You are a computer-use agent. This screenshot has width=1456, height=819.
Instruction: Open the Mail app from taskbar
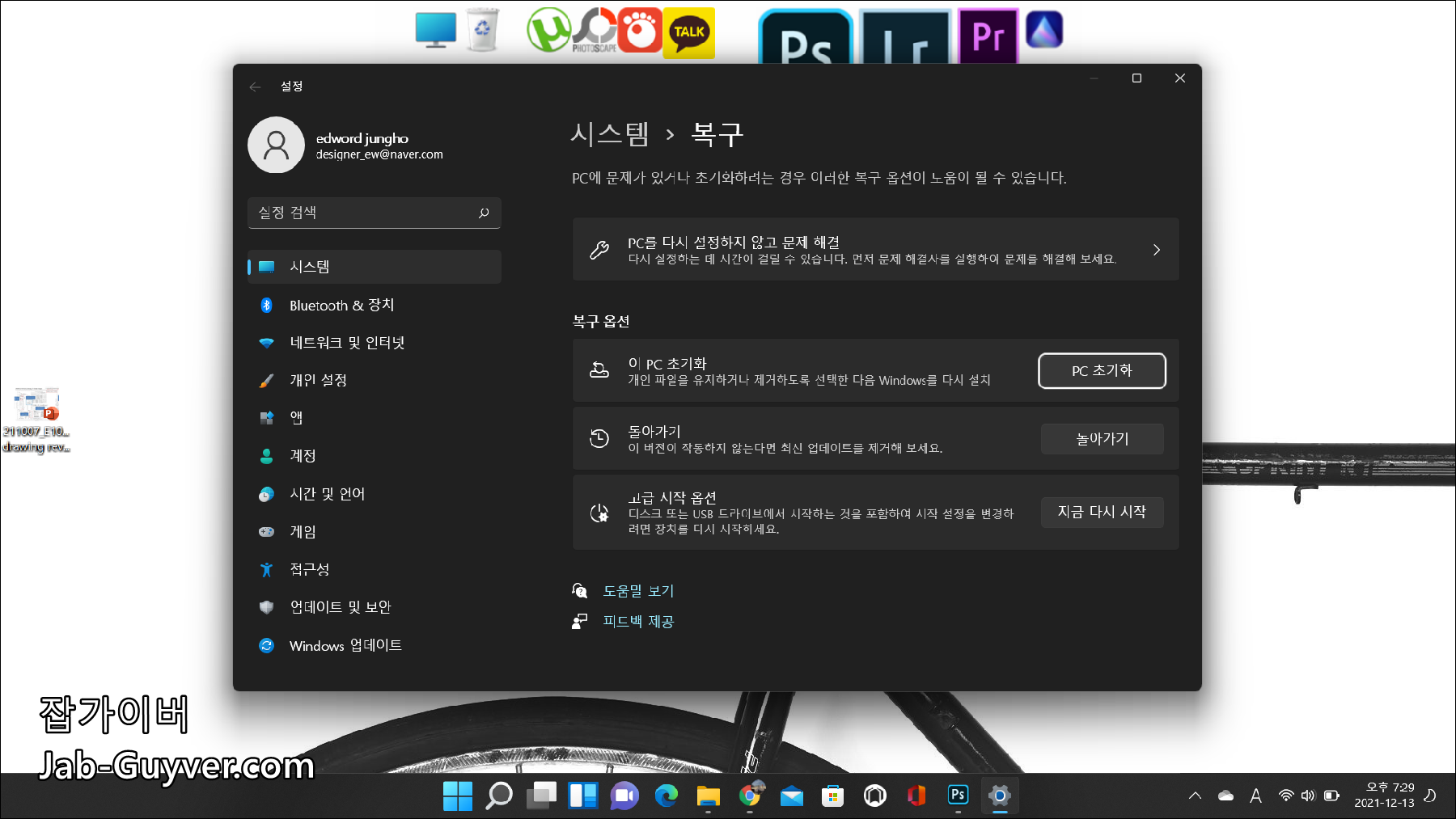(x=791, y=796)
